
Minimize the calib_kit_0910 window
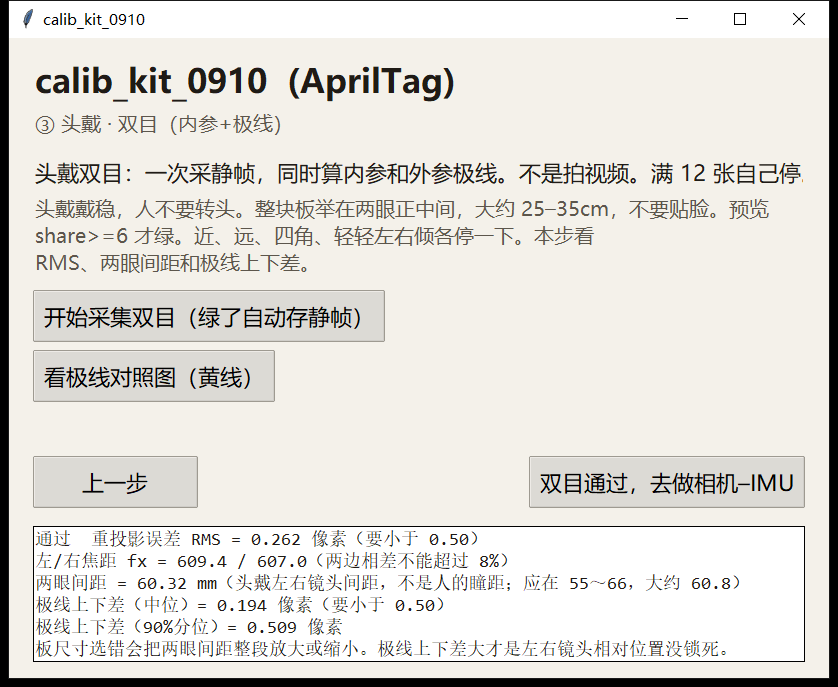tap(682, 19)
